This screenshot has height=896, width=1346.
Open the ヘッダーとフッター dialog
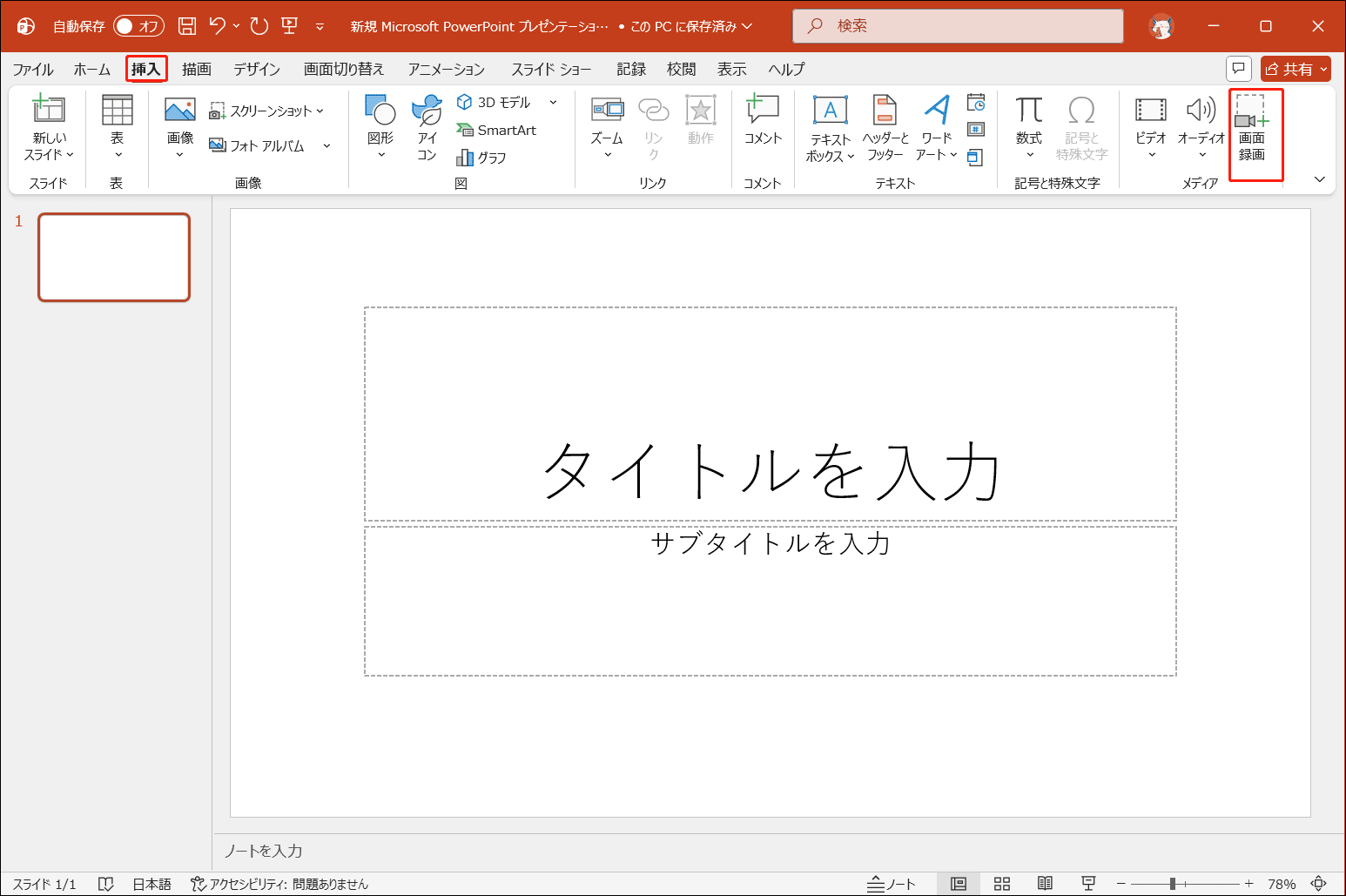pyautogui.click(x=885, y=129)
